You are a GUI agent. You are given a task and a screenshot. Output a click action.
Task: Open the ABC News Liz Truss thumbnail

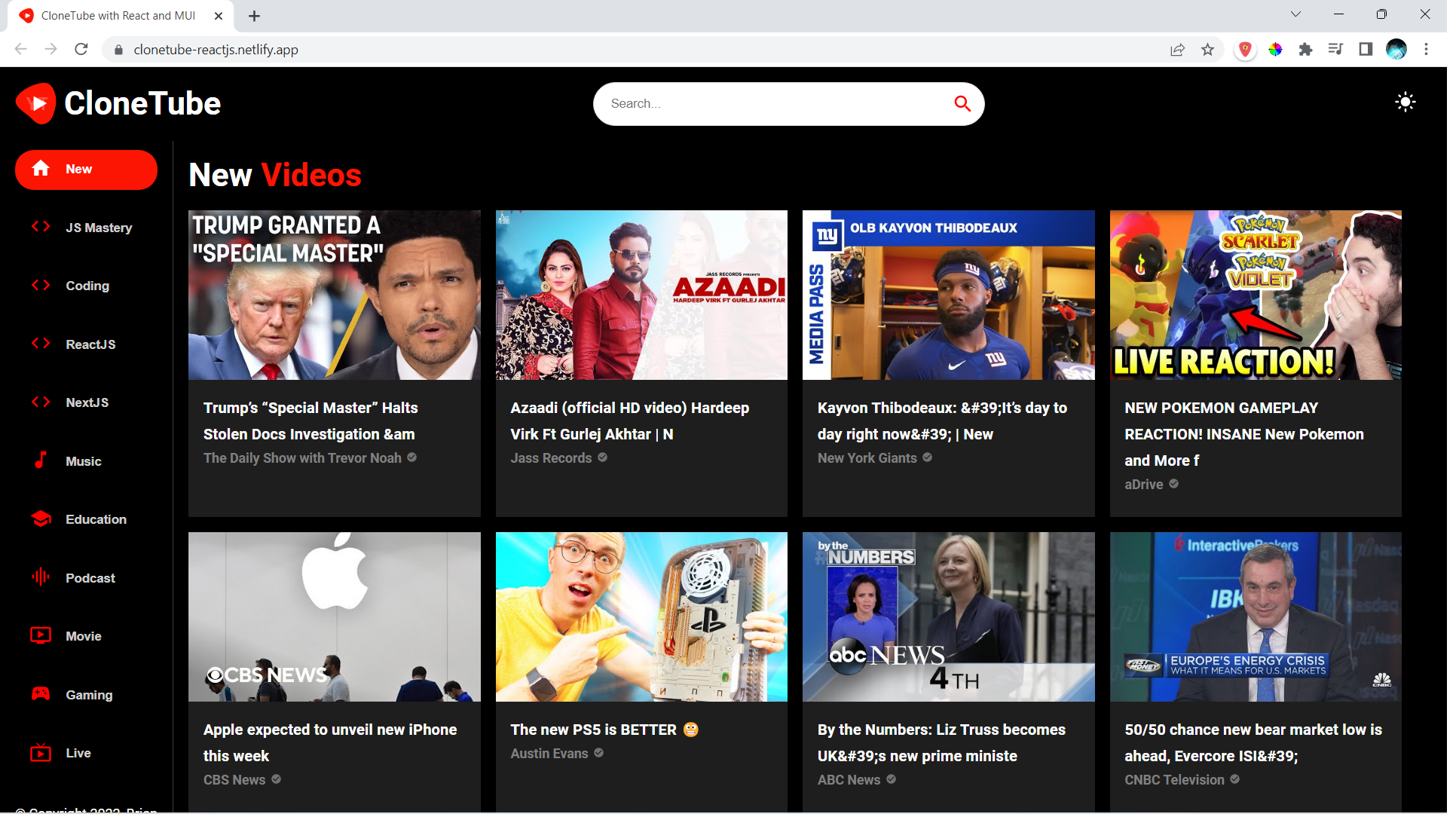click(955, 620)
